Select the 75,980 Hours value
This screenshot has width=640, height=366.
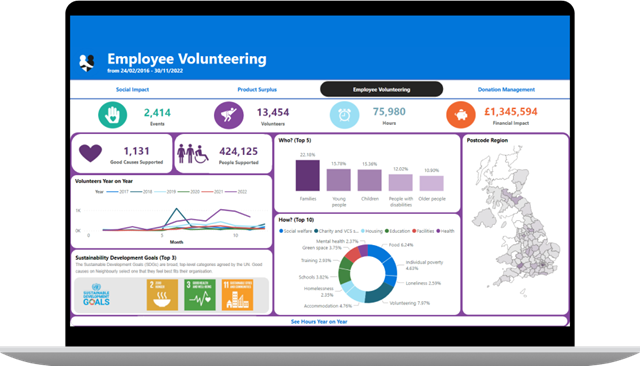point(389,111)
